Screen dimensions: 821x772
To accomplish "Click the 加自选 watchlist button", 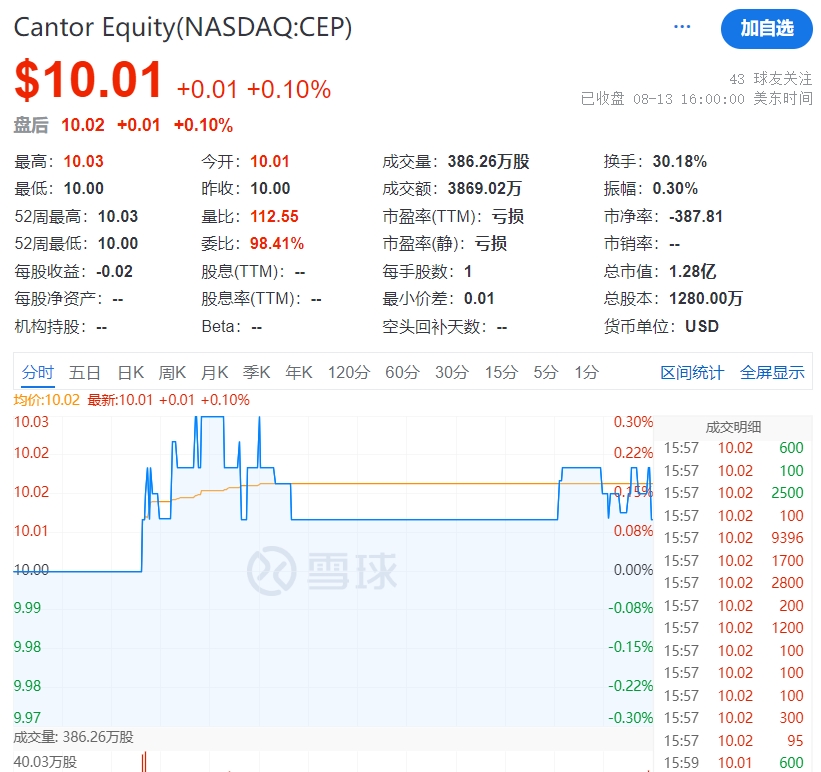I will coord(766,30).
